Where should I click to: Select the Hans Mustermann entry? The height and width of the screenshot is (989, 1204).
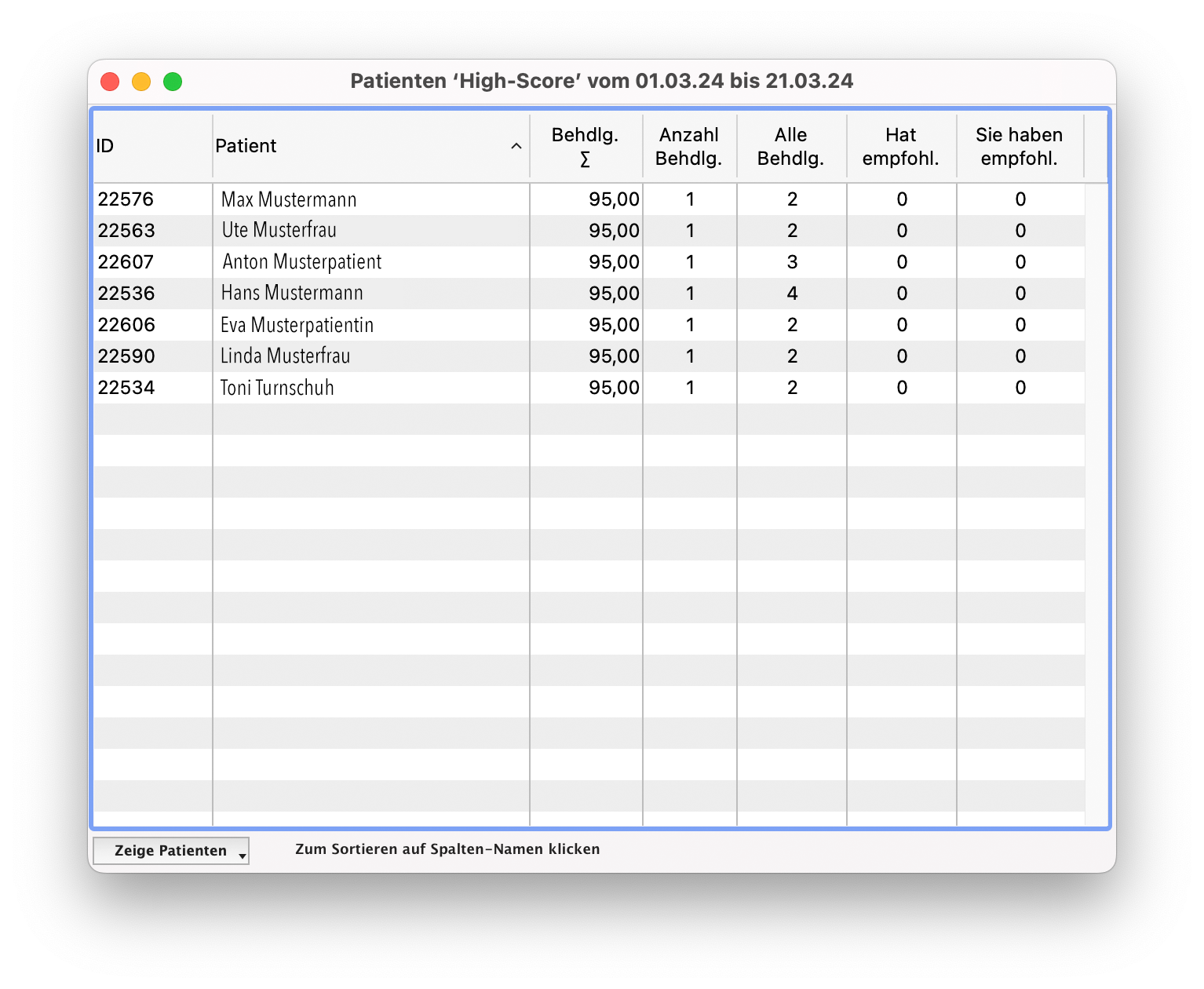[x=291, y=294]
